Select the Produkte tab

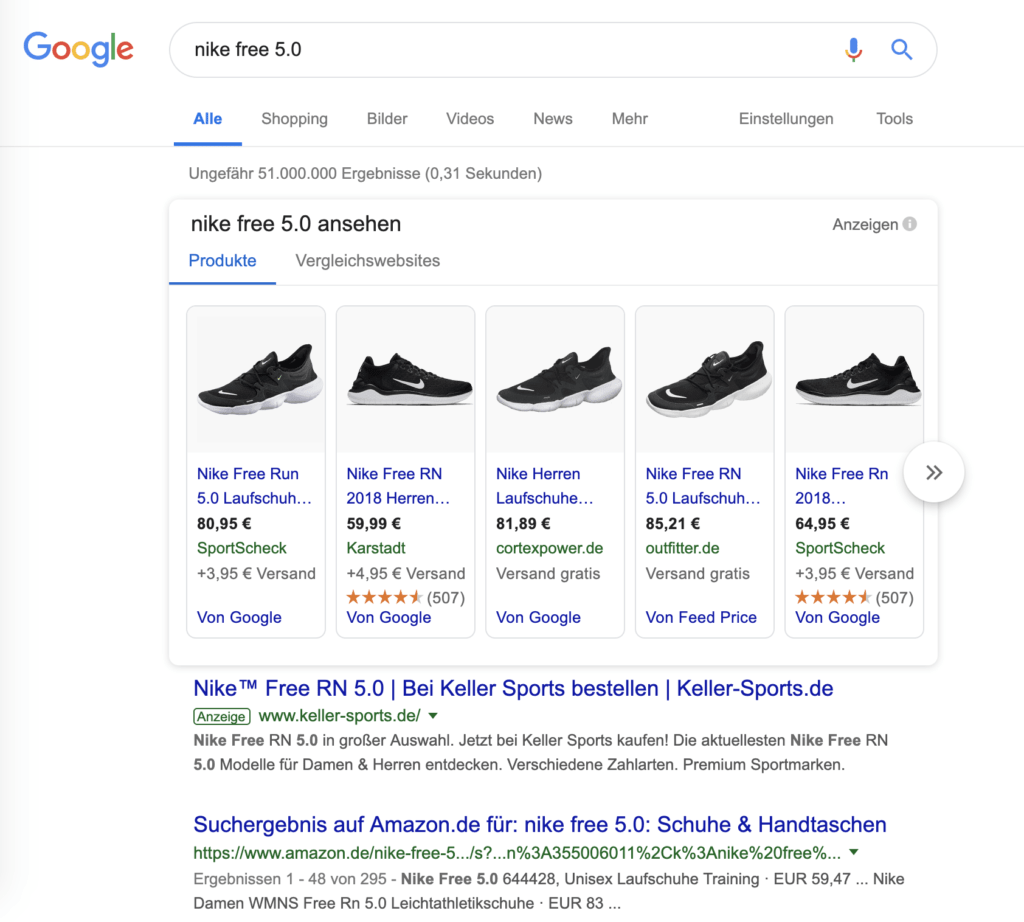tap(222, 261)
